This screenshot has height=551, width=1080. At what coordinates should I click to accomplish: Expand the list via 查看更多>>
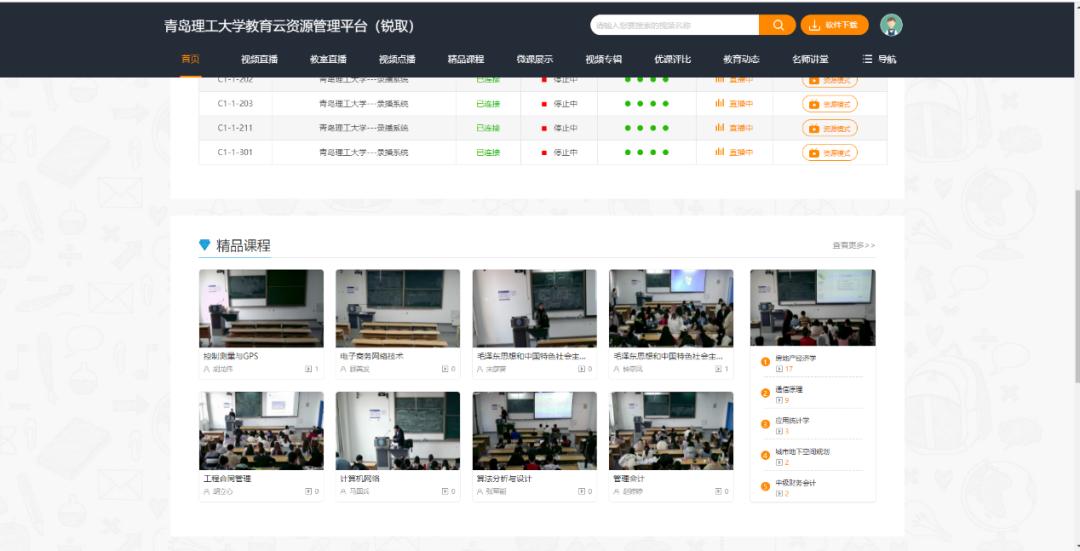[x=853, y=245]
